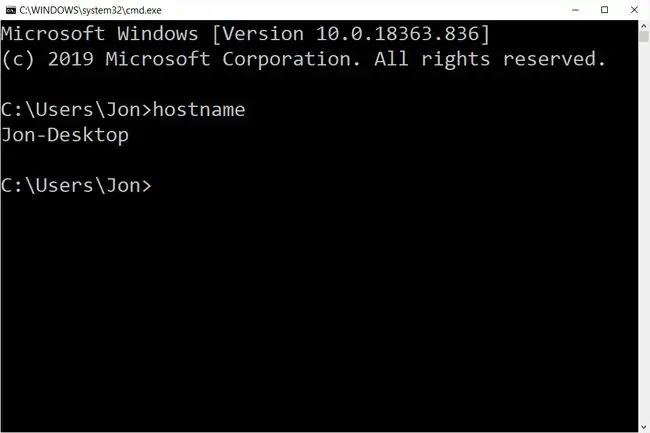Click the scrollbar down arrow

coord(644,427)
